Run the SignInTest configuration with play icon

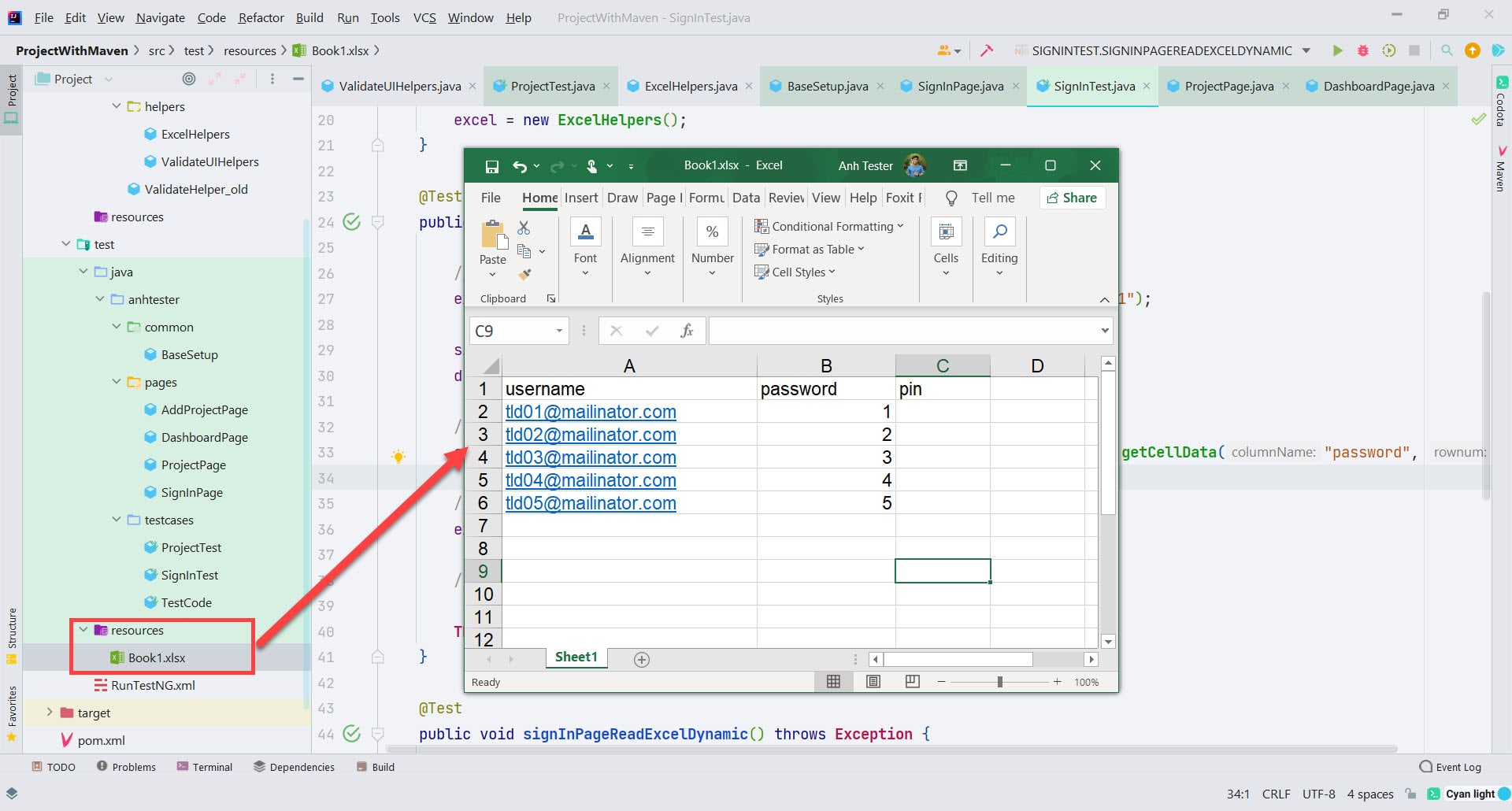[x=1337, y=50]
